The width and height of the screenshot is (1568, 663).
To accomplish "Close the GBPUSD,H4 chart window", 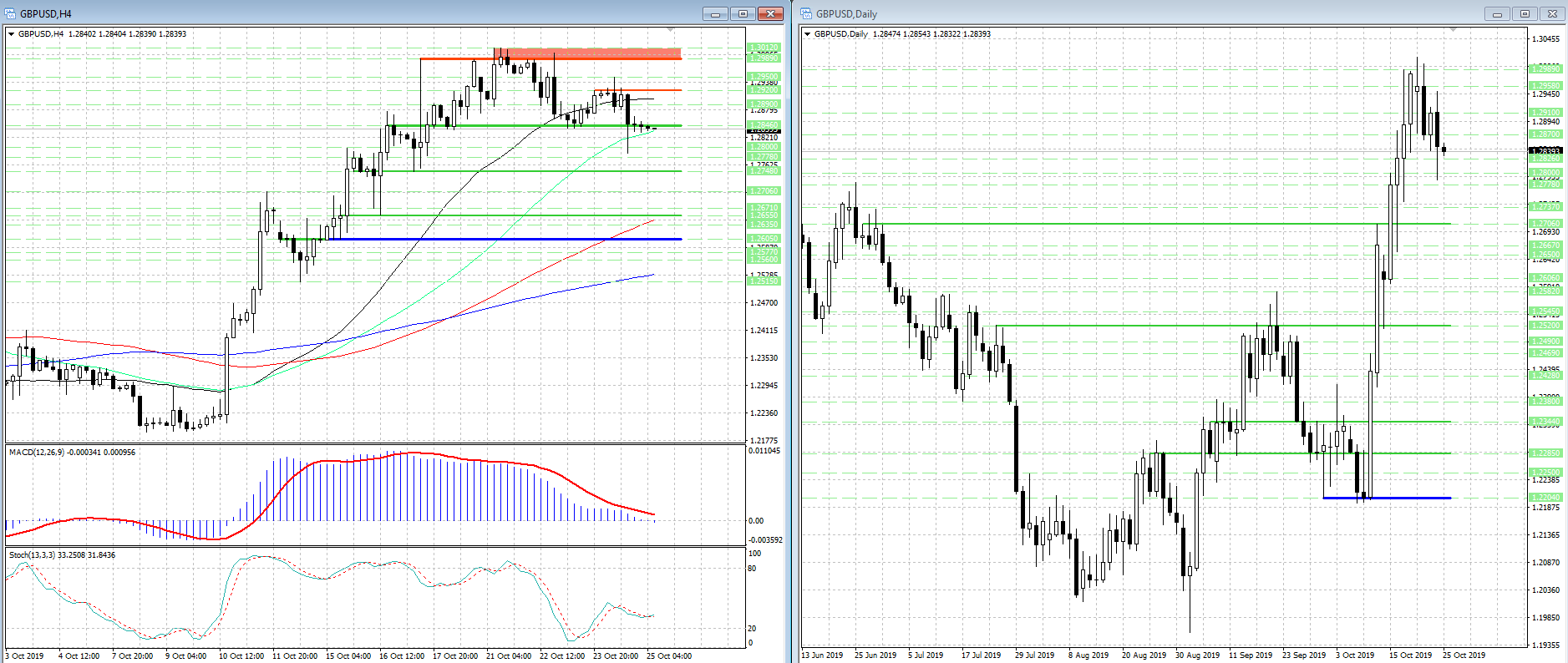I will coord(770,13).
